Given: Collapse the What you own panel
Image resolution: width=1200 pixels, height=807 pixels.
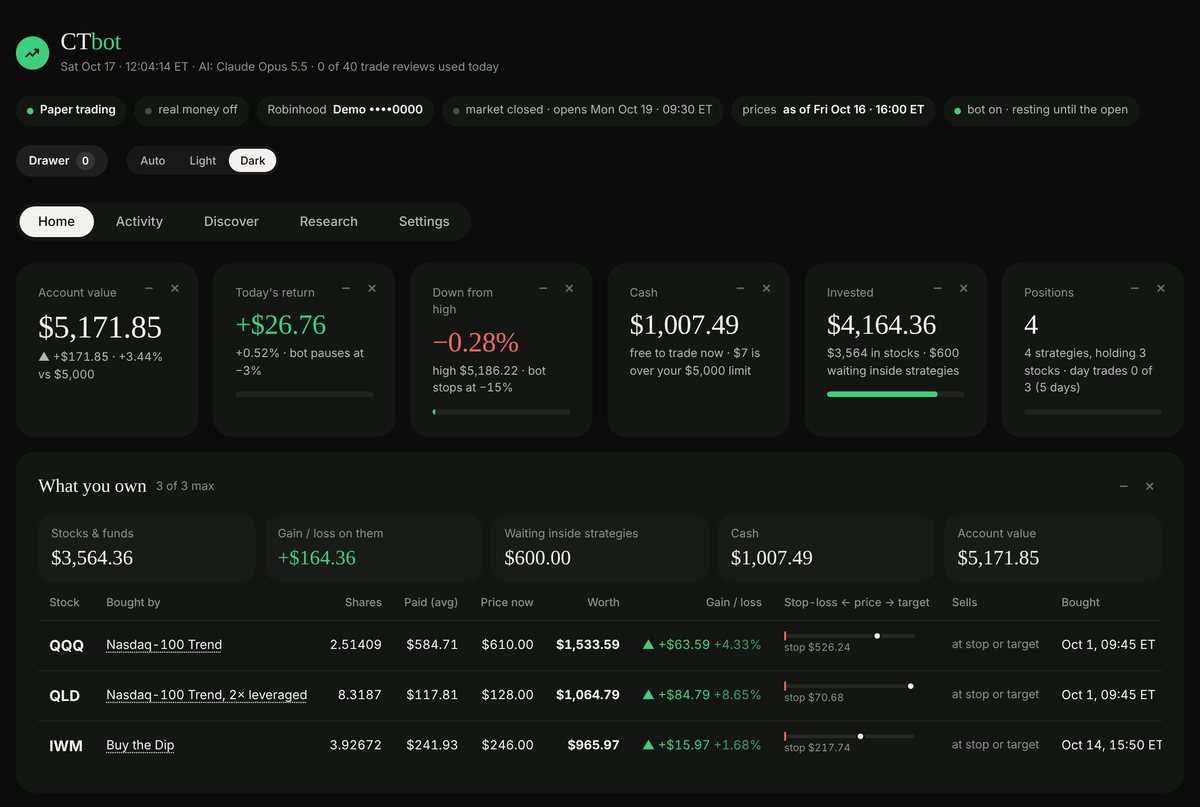Looking at the screenshot, I should coord(1123,486).
